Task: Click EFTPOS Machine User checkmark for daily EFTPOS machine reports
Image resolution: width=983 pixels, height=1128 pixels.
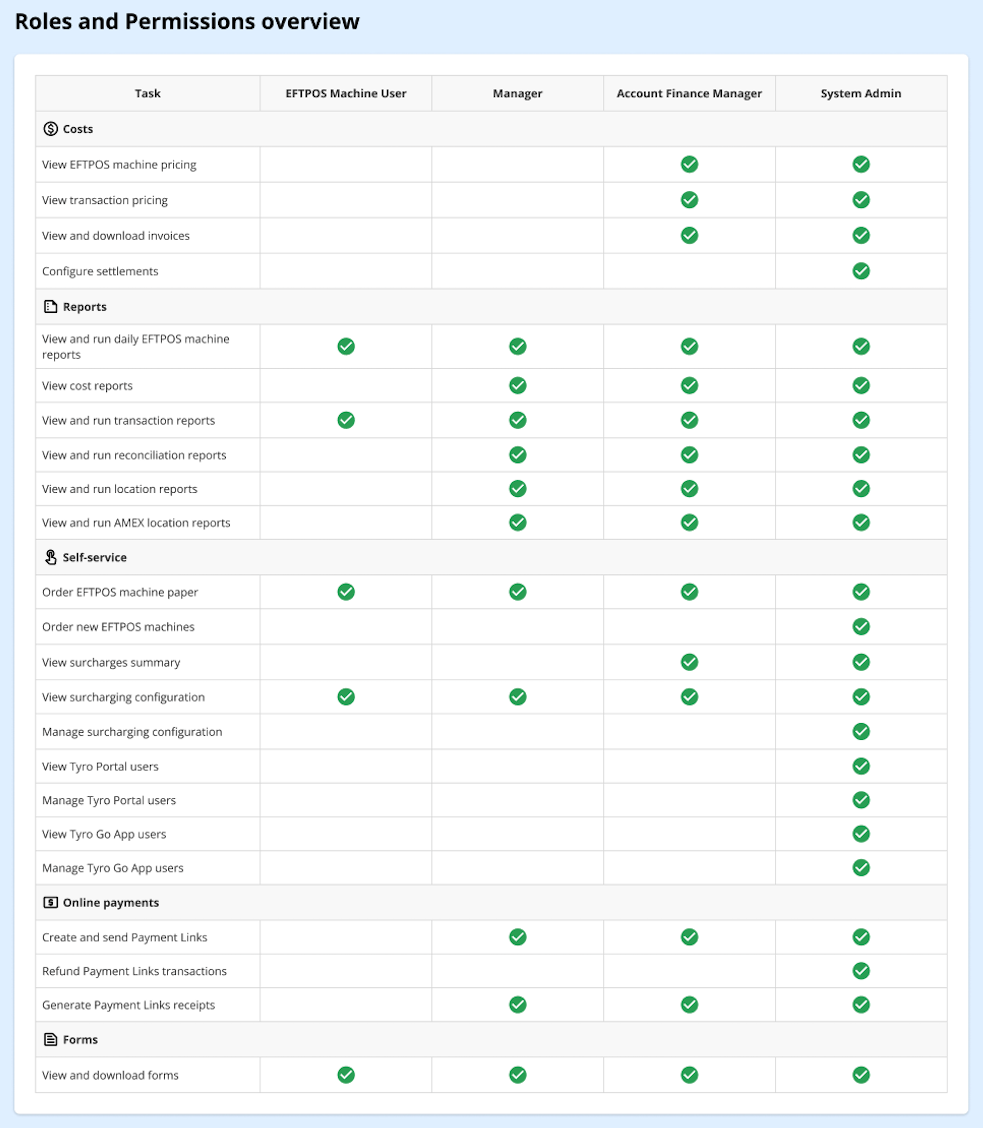Action: click(346, 346)
